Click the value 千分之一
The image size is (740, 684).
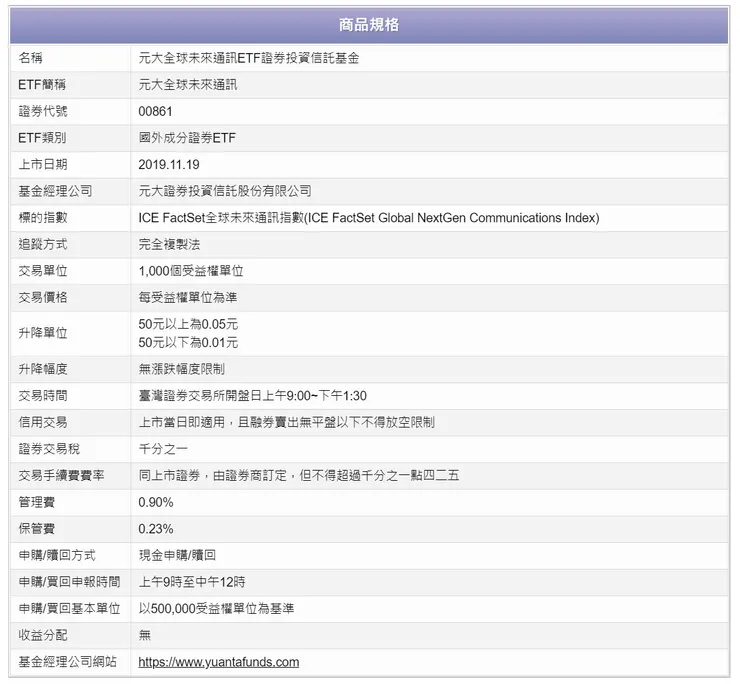(x=163, y=448)
